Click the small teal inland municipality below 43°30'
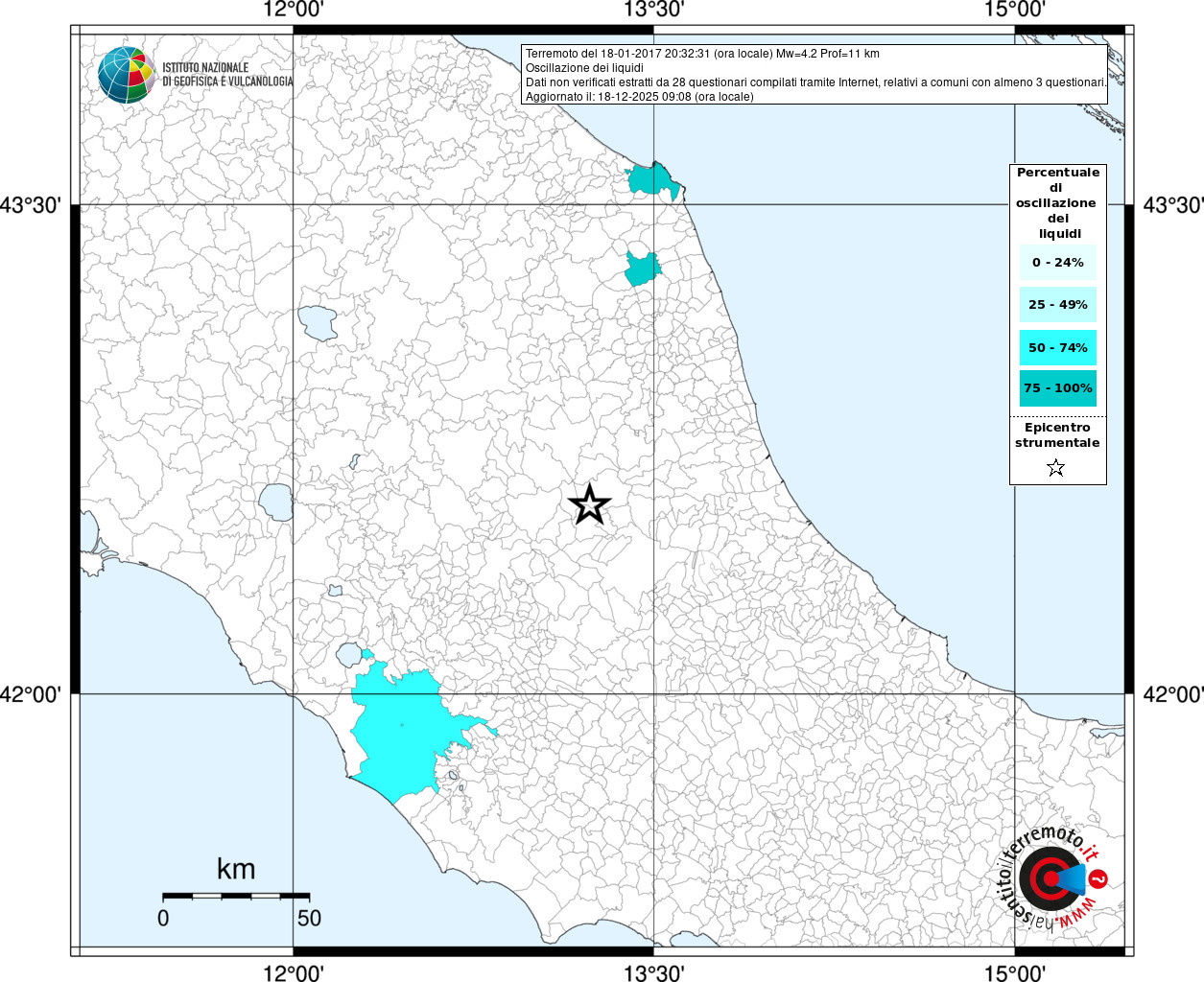The height and width of the screenshot is (982, 1204). 642,269
